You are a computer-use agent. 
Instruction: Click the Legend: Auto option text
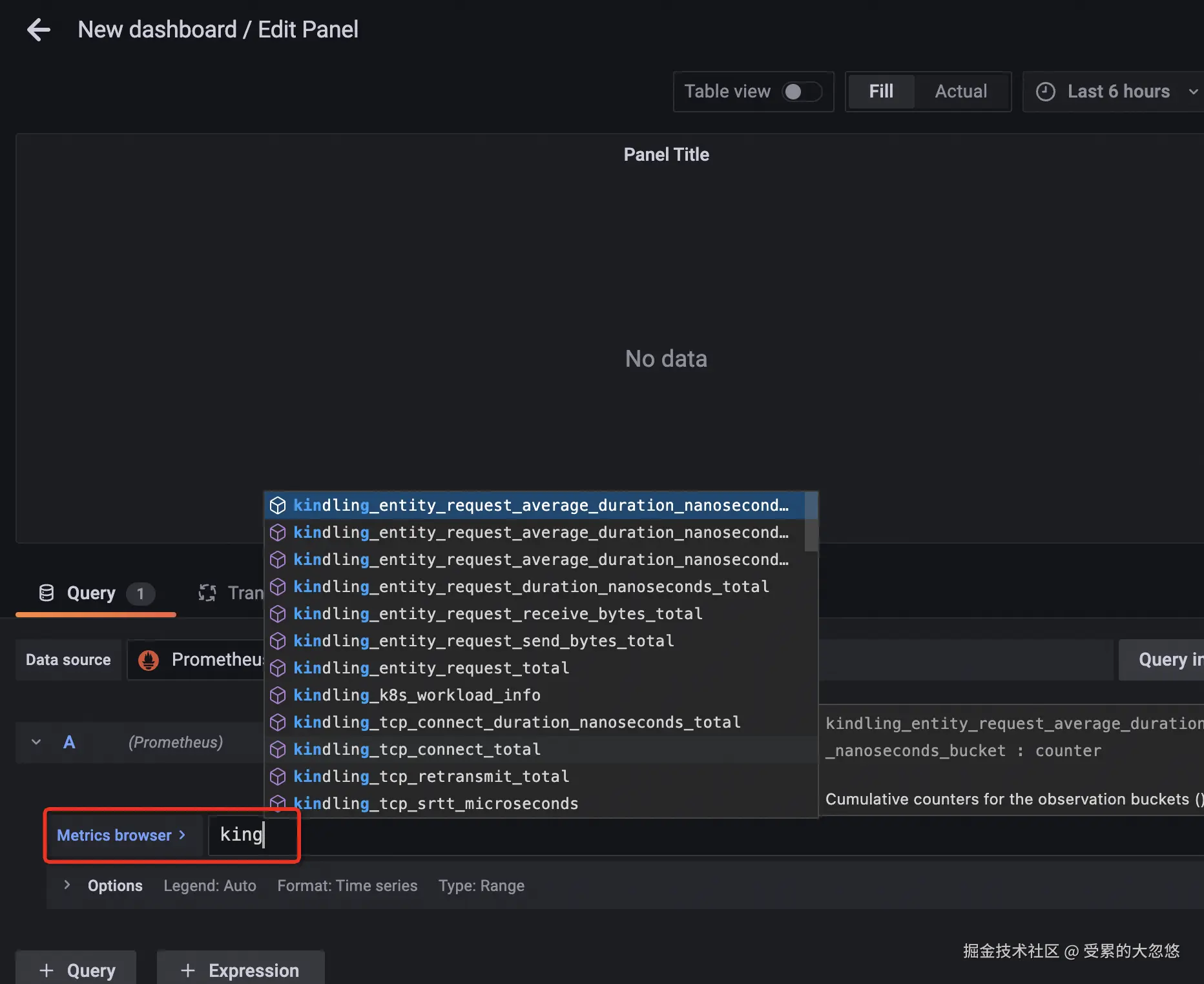click(210, 886)
